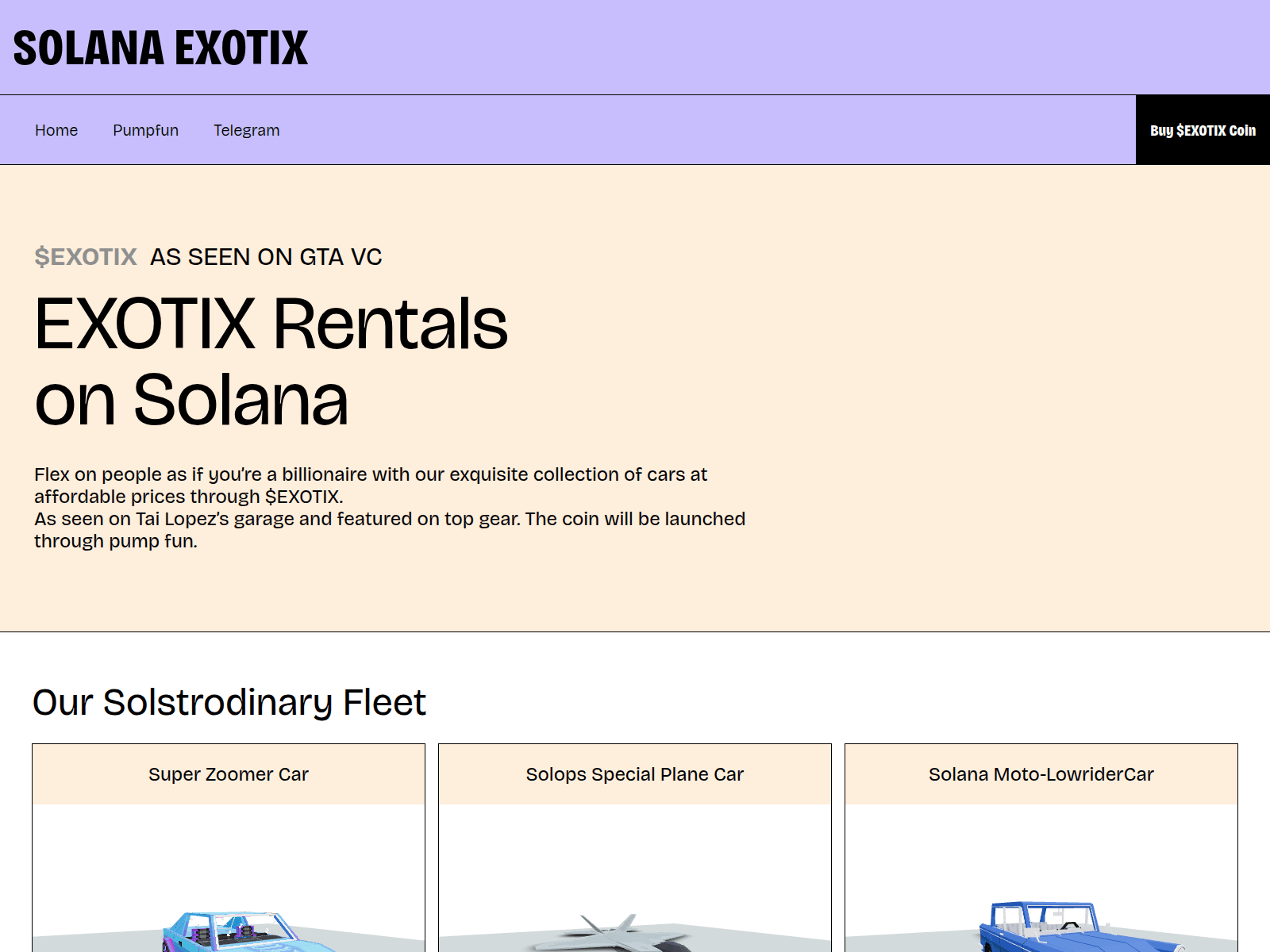Image resolution: width=1270 pixels, height=952 pixels.
Task: Select the Solops Special Plane Car title
Action: 635,774
